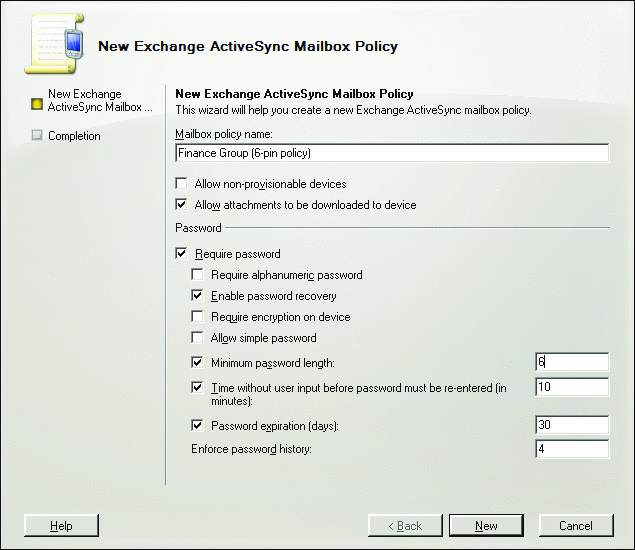The height and width of the screenshot is (550, 635).
Task: Tick Require encryption on device
Action: pos(197,316)
